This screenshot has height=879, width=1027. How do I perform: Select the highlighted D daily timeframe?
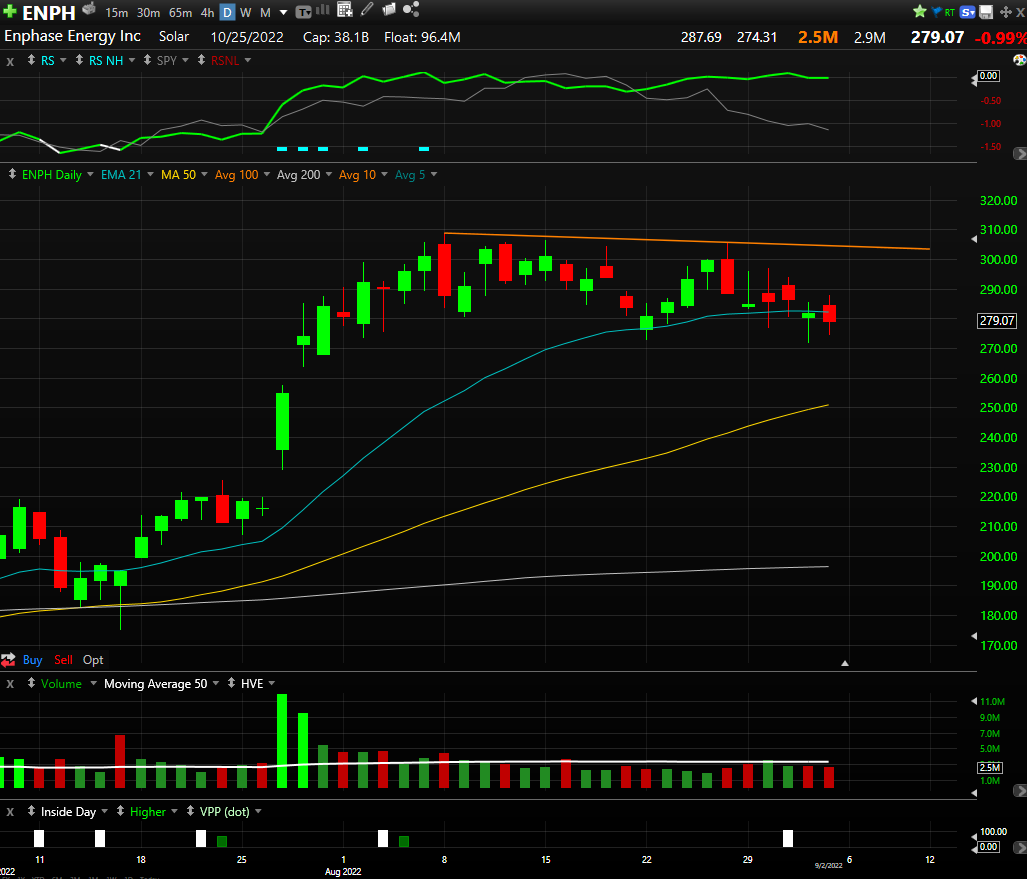(x=227, y=12)
